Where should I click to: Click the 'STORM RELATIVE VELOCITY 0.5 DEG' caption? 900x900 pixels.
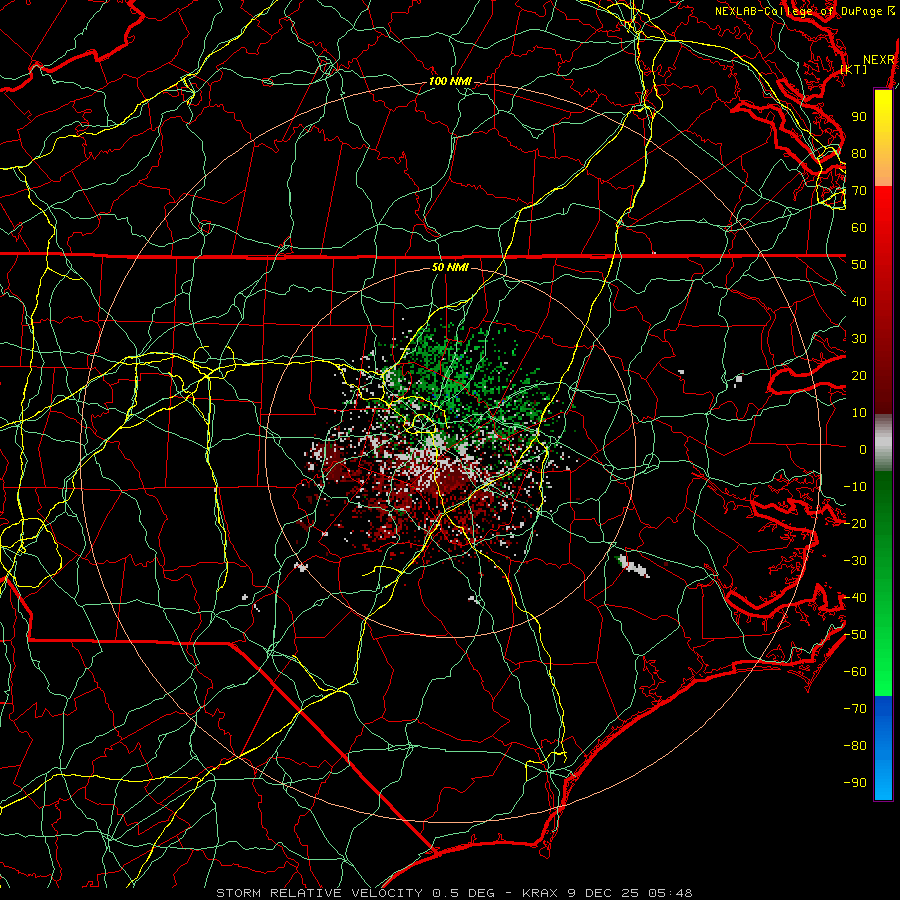point(355,893)
